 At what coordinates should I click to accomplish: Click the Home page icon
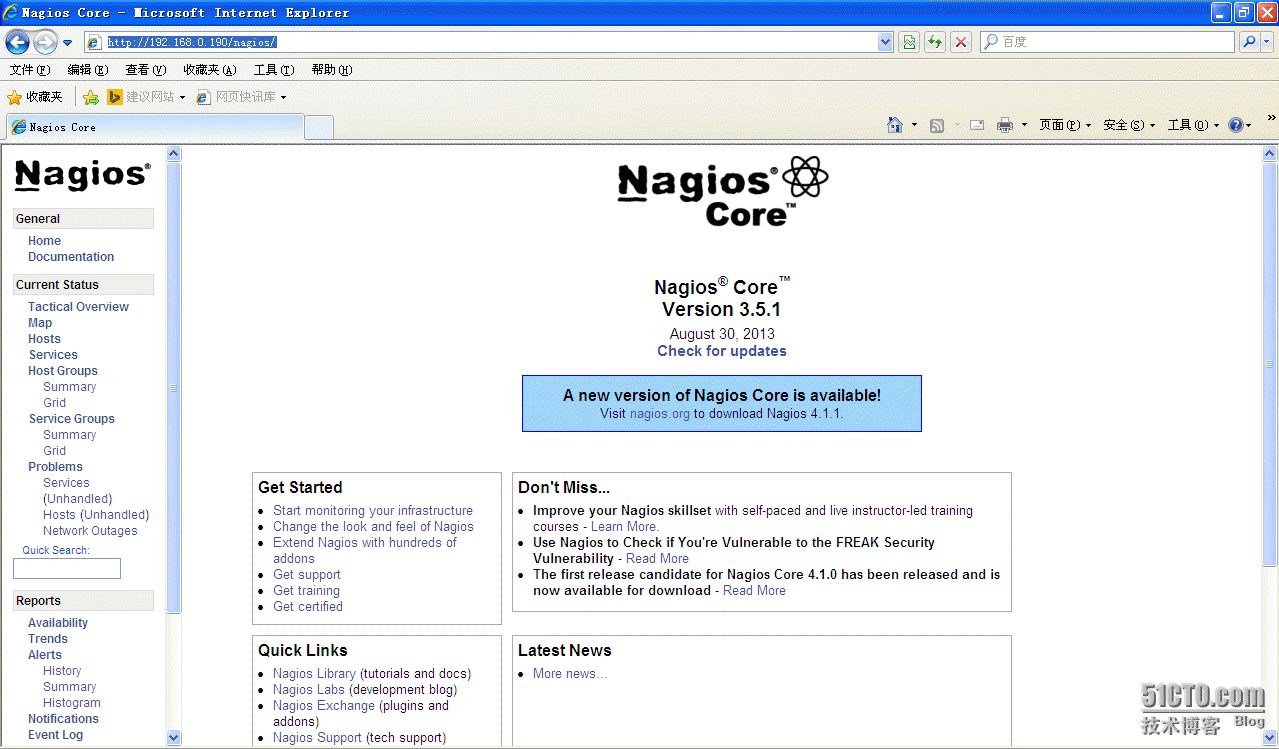tap(895, 125)
